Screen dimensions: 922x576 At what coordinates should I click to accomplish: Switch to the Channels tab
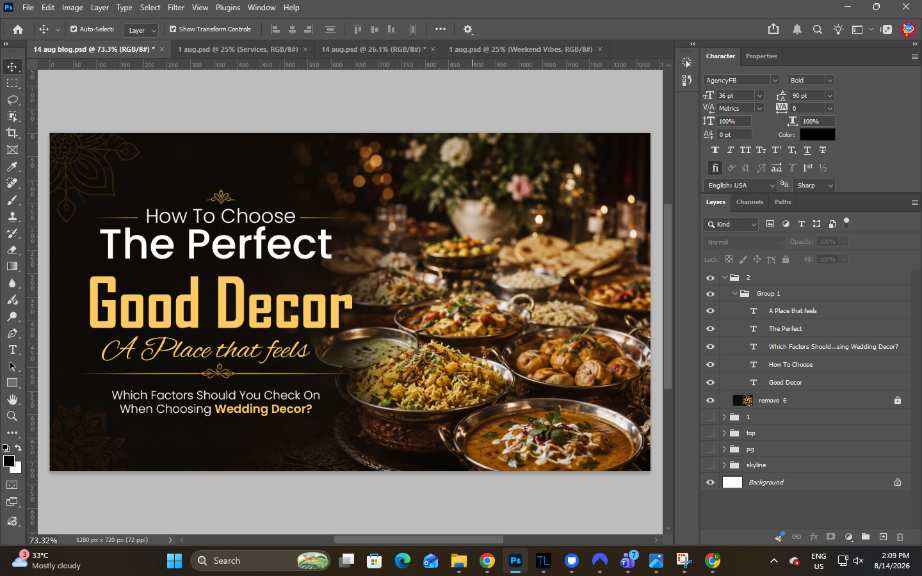coord(749,202)
